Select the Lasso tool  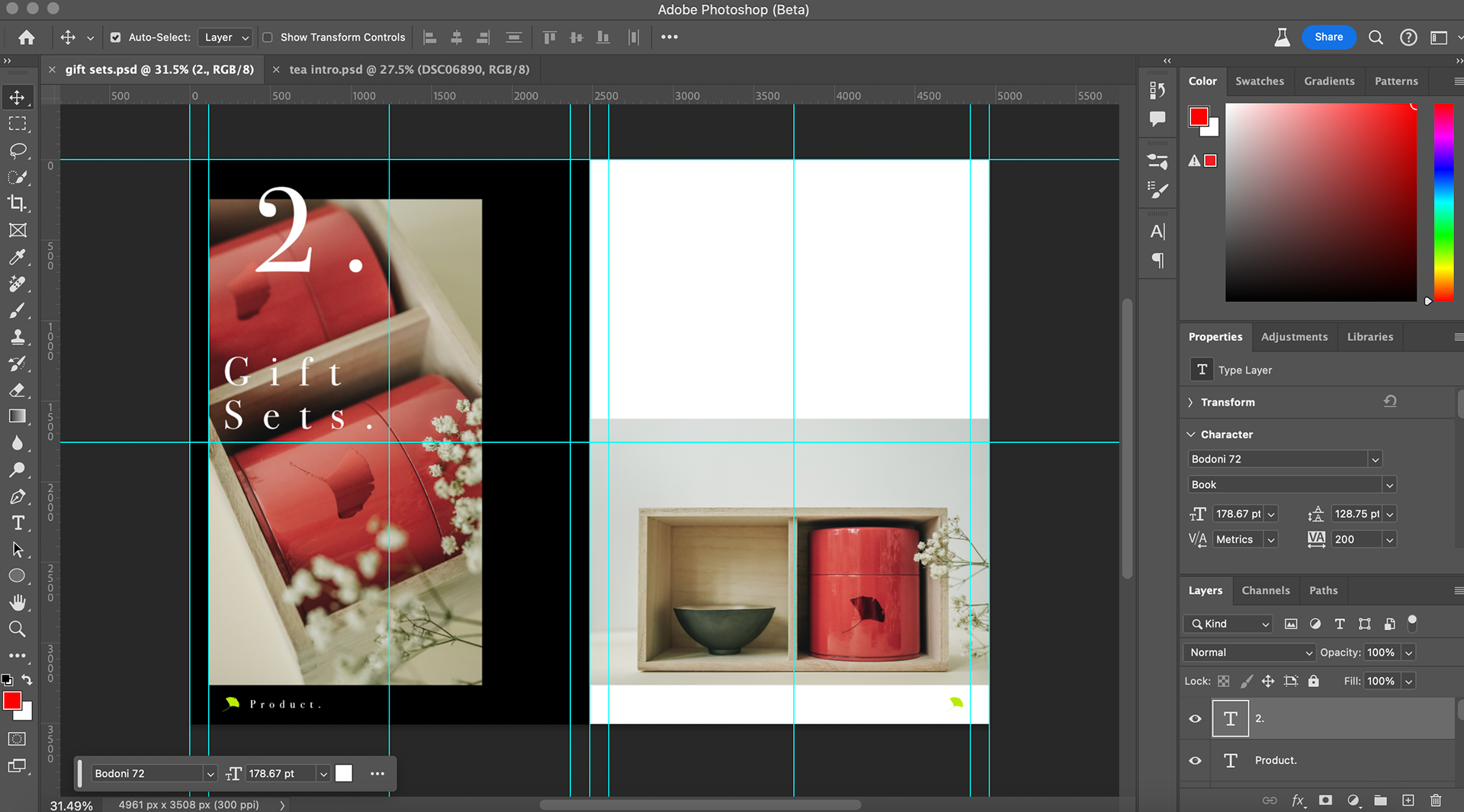pos(18,150)
